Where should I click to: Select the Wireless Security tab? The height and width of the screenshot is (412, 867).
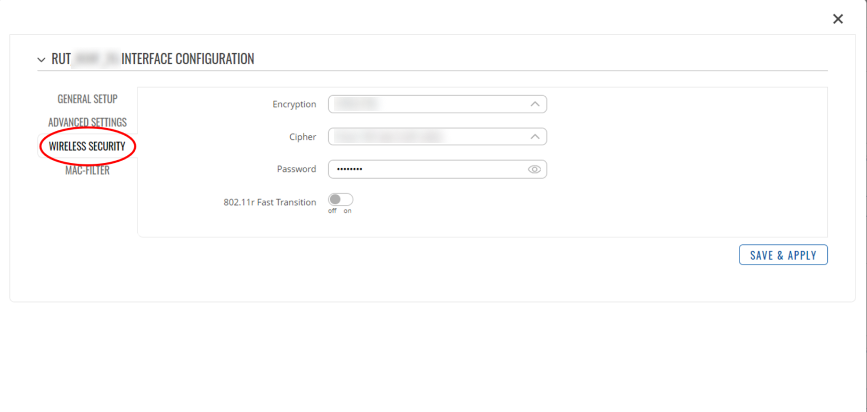[87, 146]
